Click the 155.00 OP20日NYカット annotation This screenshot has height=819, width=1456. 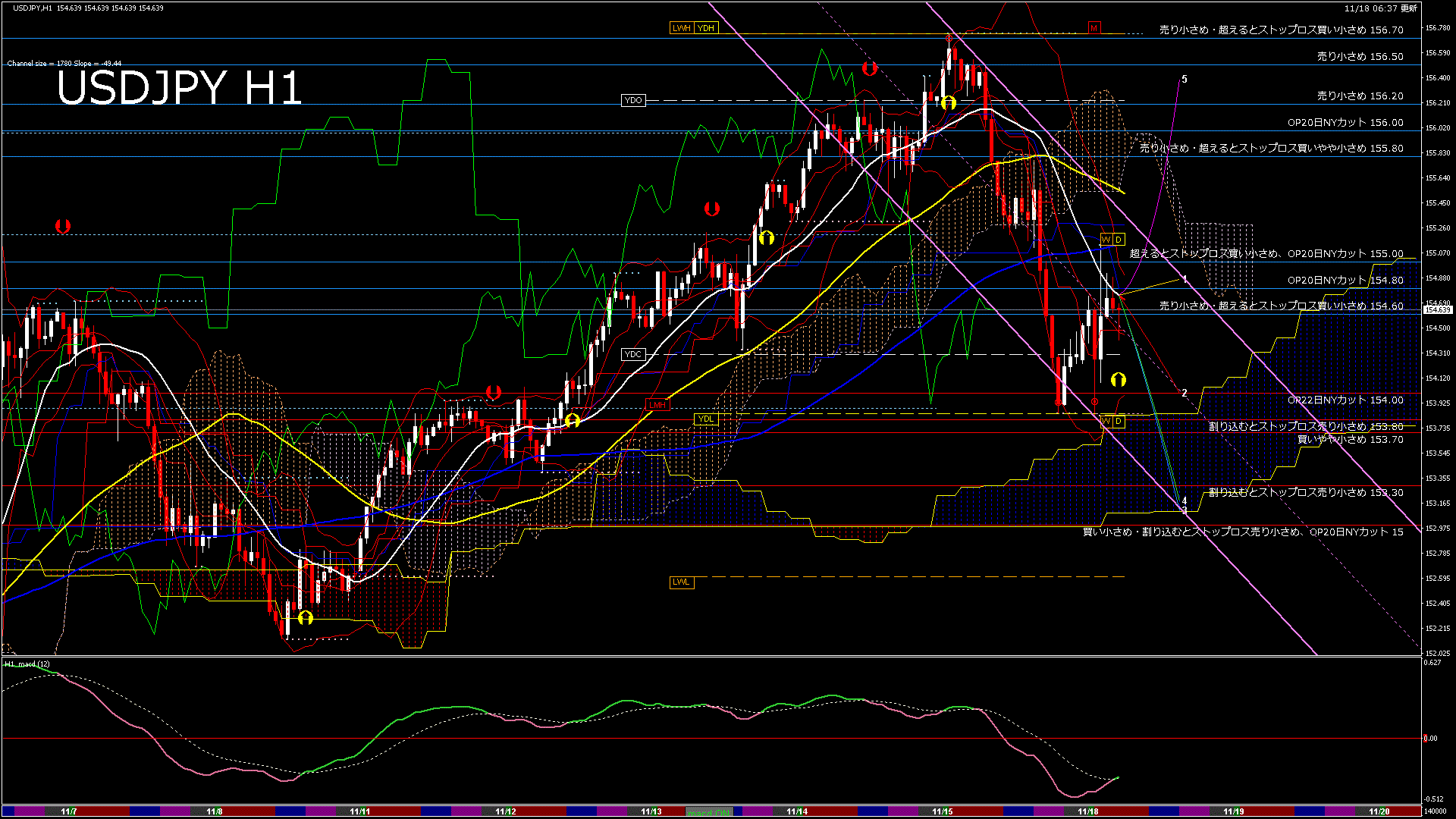pyautogui.click(x=1266, y=253)
